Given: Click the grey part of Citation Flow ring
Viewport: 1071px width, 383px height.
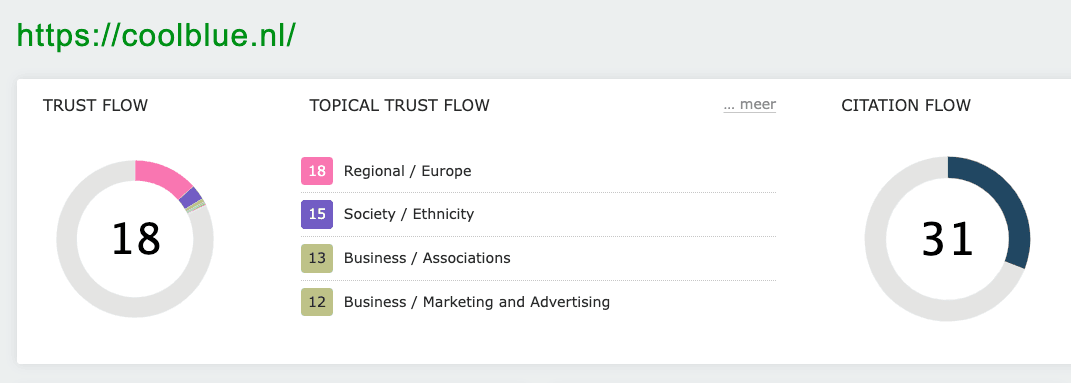Looking at the screenshot, I should pos(881,273).
